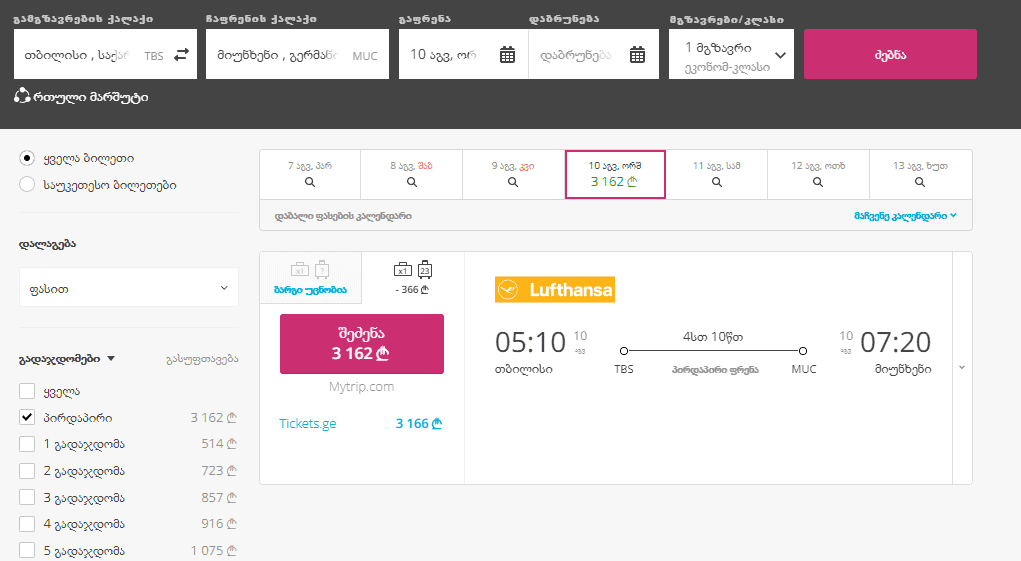
Task: Select the 10 აგვ date tab
Action: (x=615, y=174)
